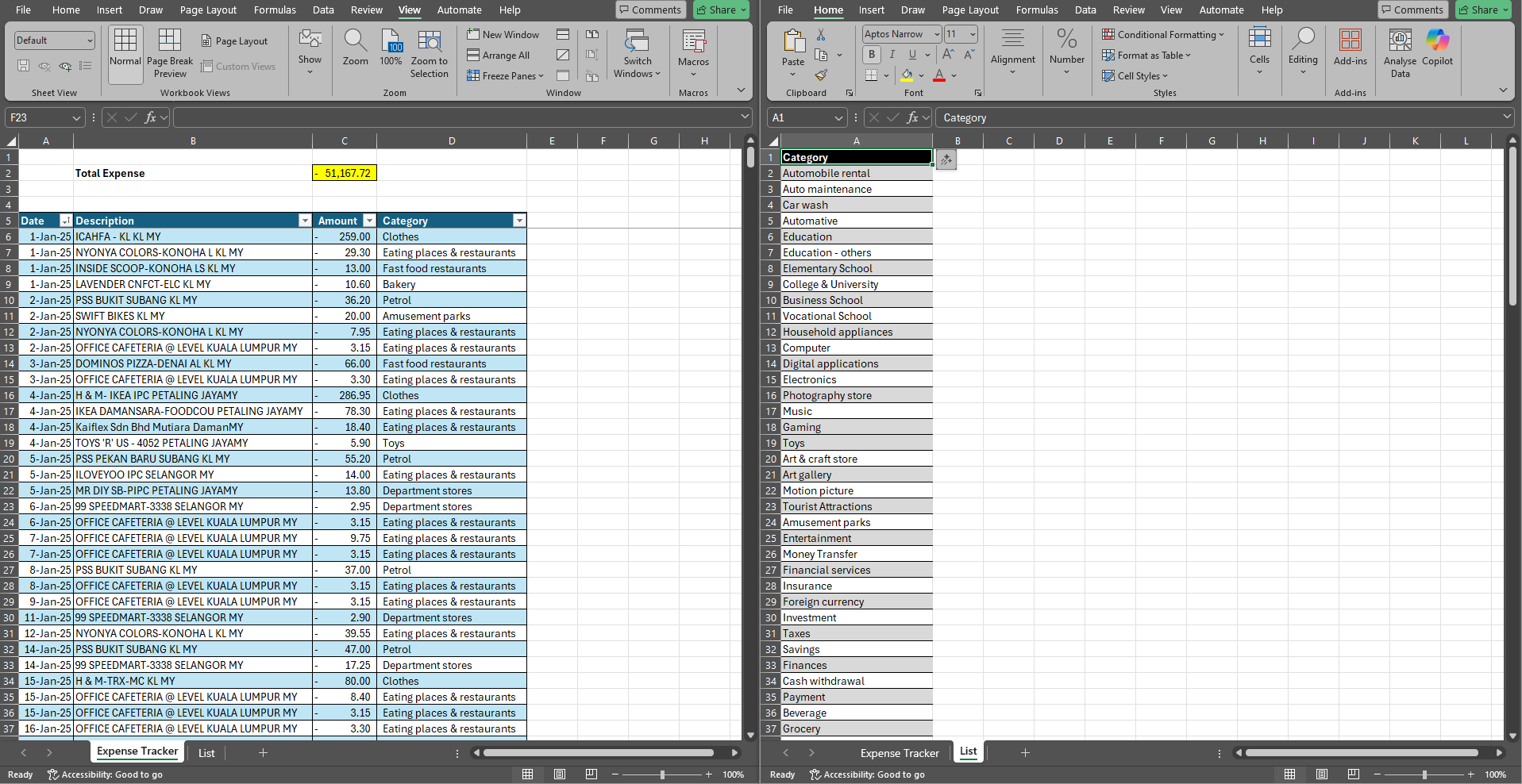Launch Copilot from the ribbon
1522x784 pixels.
point(1437,48)
